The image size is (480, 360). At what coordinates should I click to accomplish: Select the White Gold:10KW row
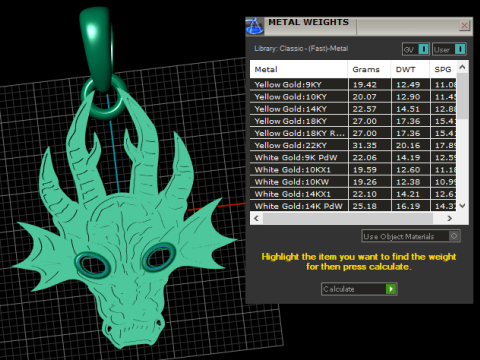coord(353,182)
